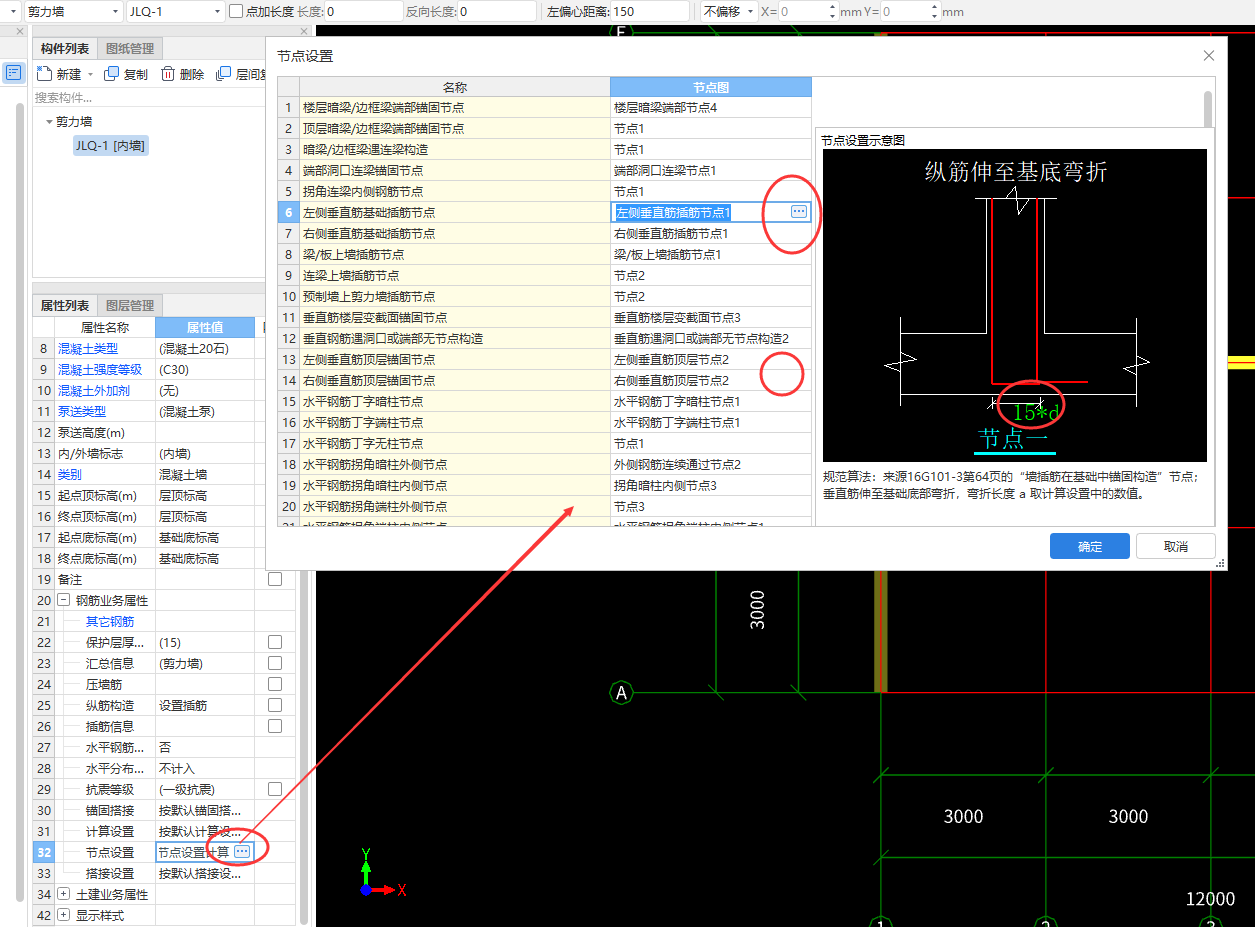Viewport: 1255px width, 927px height.
Task: Toggle checkbox in 插筋信息 row
Action: click(x=275, y=726)
